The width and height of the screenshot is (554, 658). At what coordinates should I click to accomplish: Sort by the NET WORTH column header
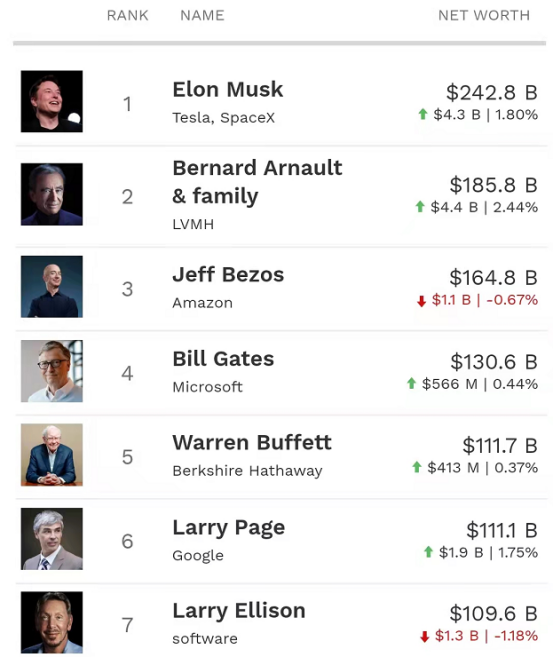(x=484, y=16)
